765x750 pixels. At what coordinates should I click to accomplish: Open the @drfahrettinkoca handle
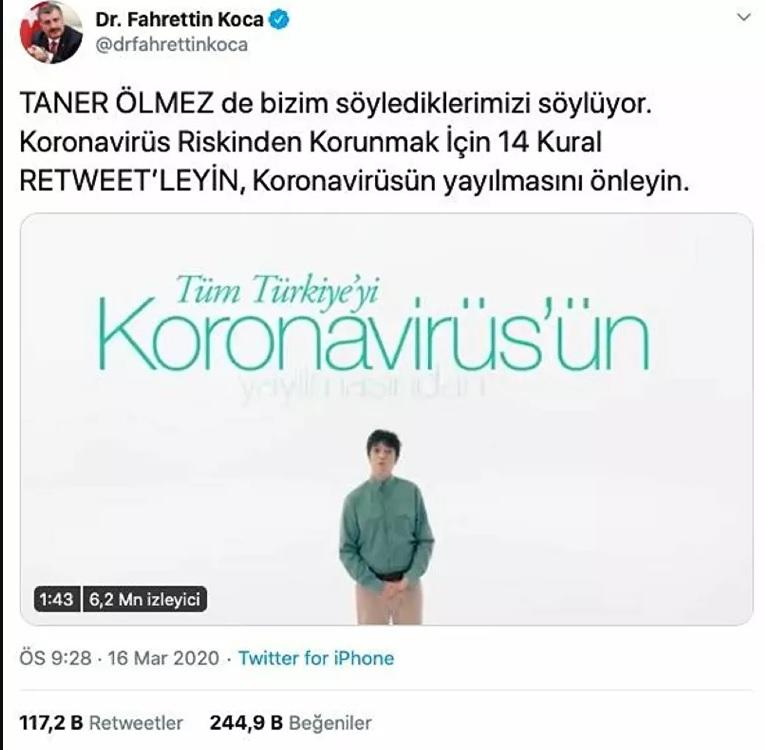[x=172, y=45]
